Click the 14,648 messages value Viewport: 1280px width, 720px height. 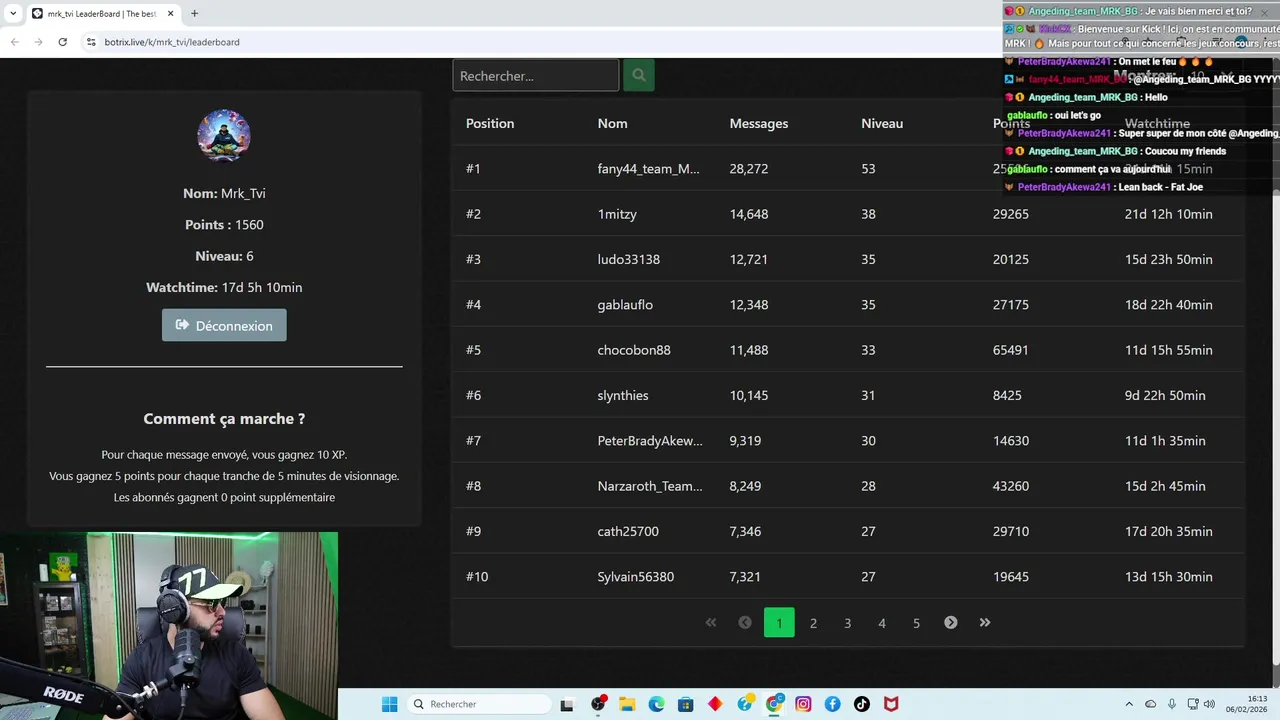pyautogui.click(x=749, y=214)
